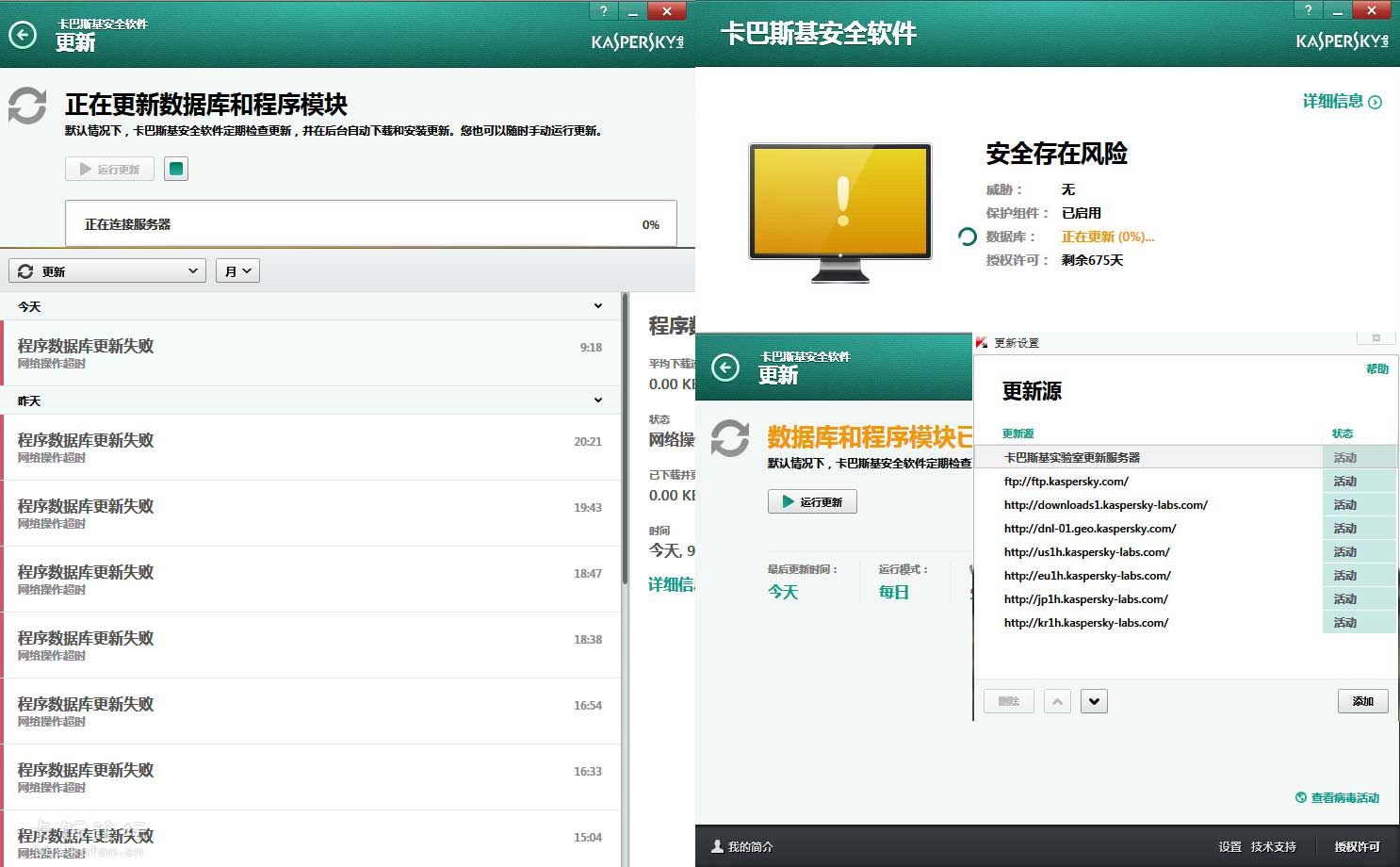Select the dnl-01.geo.kaspersky.com source
1400x867 pixels.
click(x=1185, y=528)
